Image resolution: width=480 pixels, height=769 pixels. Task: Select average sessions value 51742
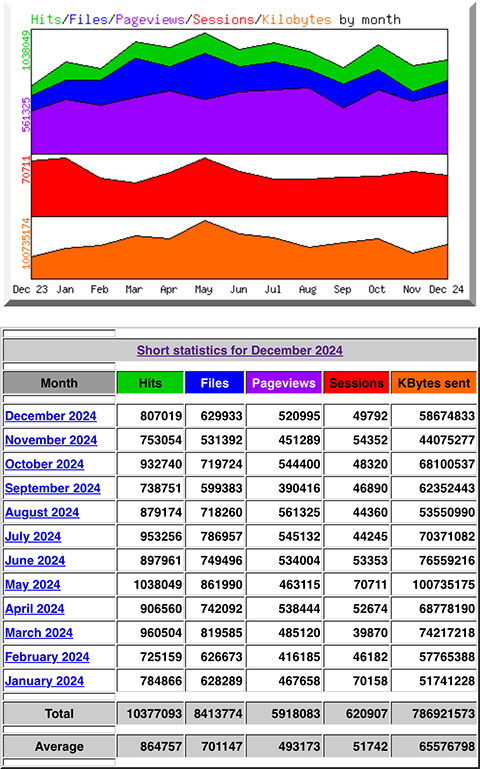click(370, 747)
